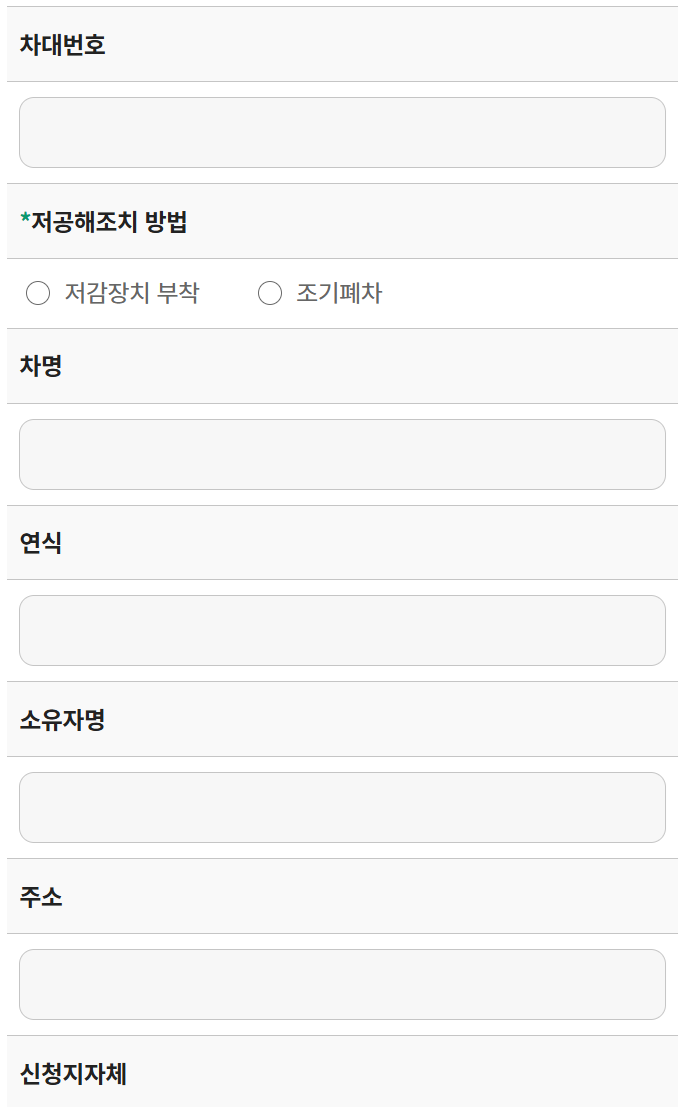Click the vehicle identification number text box
This screenshot has height=1107, width=689.
[342, 132]
